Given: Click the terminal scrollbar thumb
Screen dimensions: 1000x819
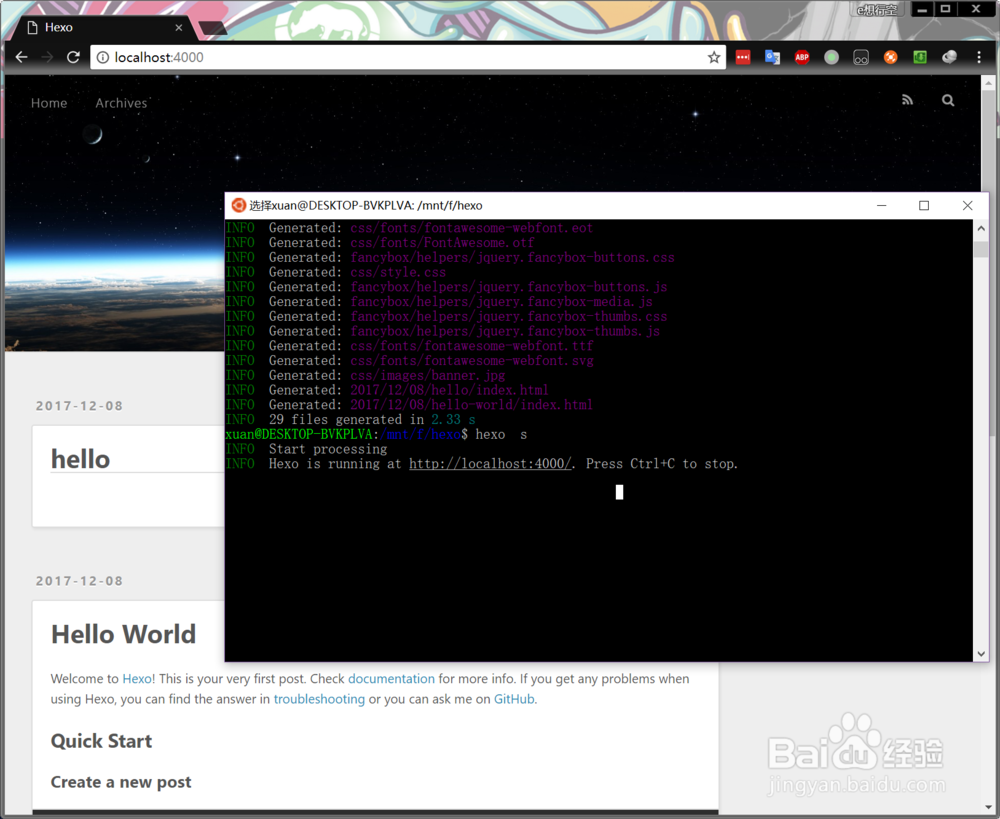Looking at the screenshot, I should [981, 248].
